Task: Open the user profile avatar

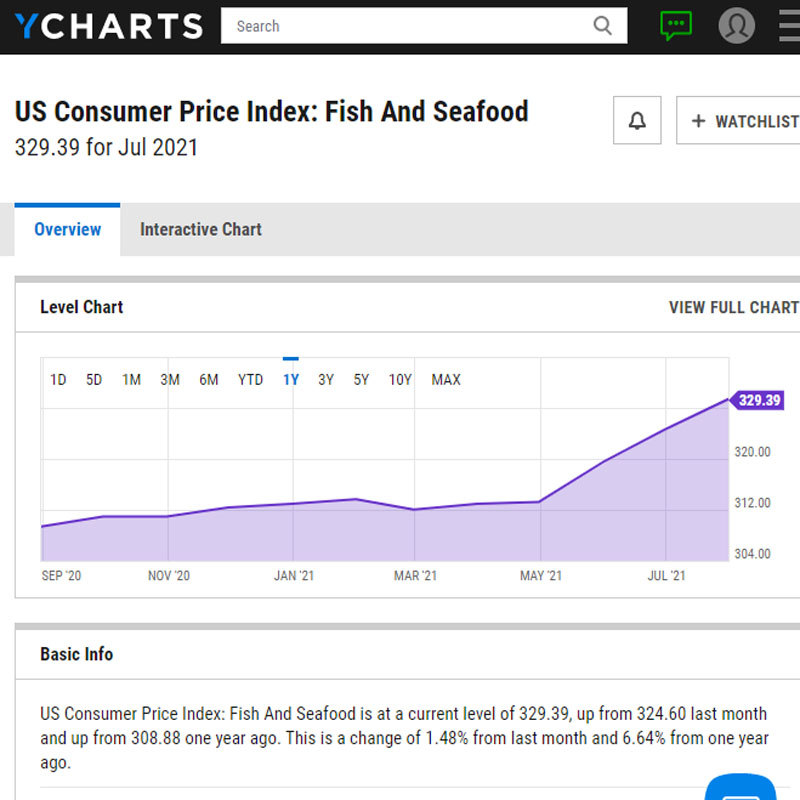Action: [737, 26]
